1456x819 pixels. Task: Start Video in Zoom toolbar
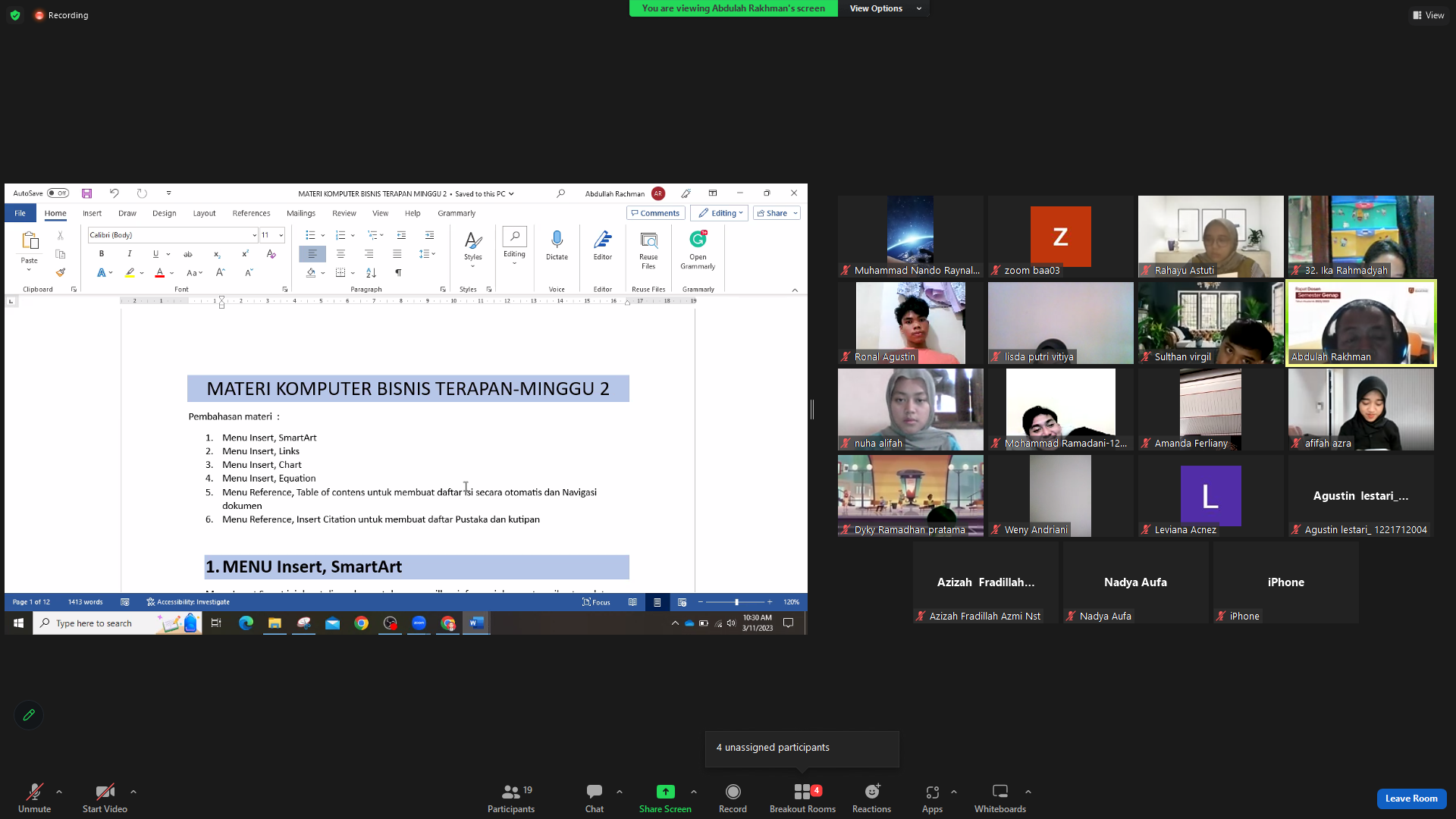pos(105,799)
